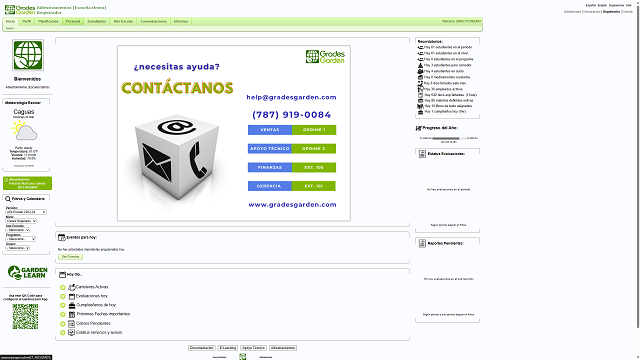Screen dimensions: 640x360
Task: Expand Cumpleaños de hoy green toggle
Action: pyautogui.click(x=62, y=305)
